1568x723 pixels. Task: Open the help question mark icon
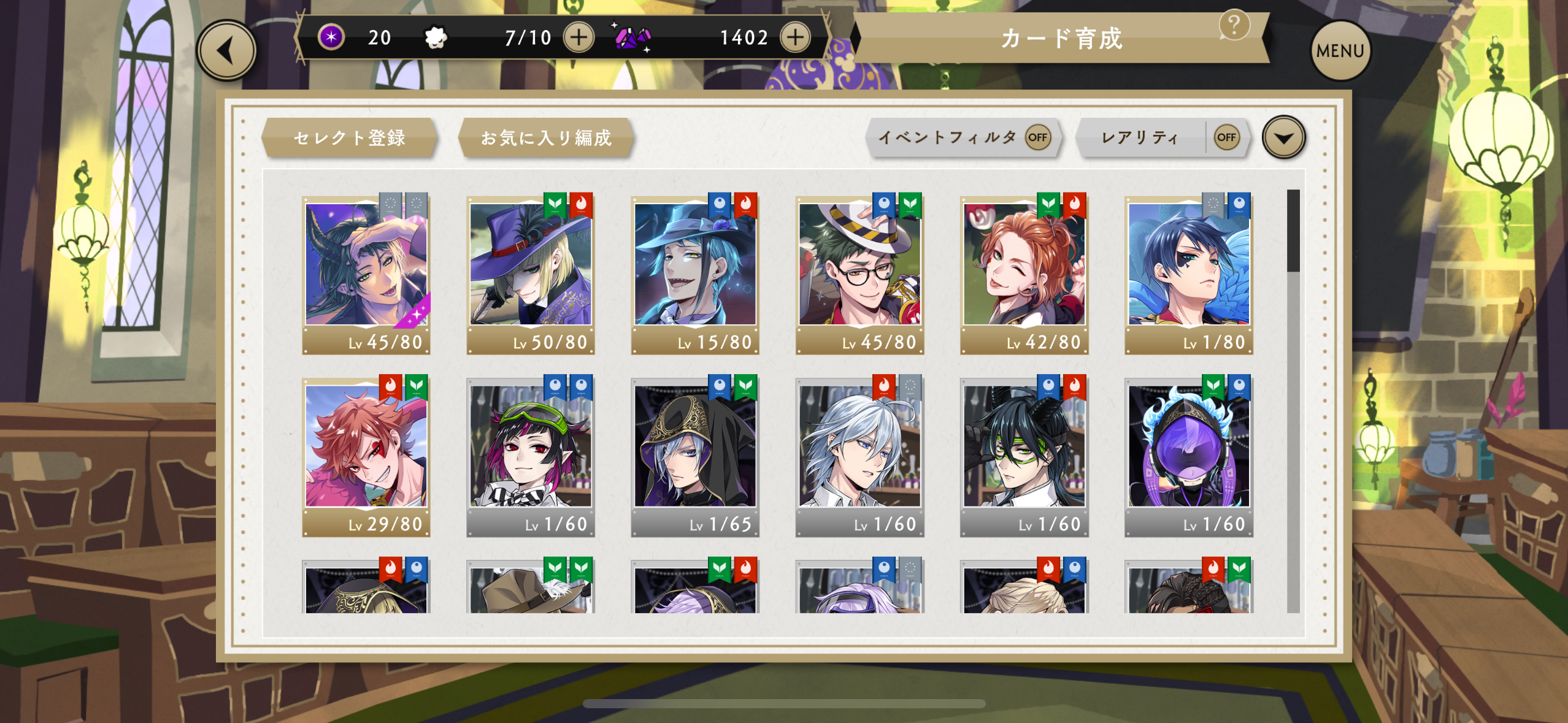pos(1234,25)
